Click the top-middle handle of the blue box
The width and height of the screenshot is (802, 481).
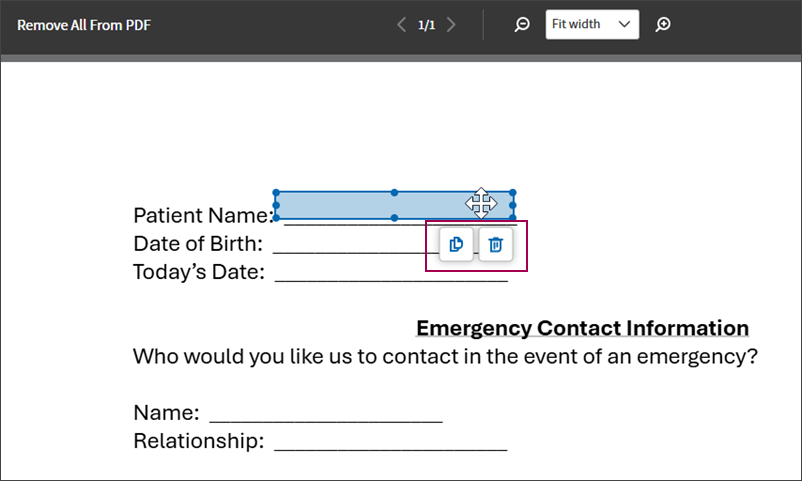[394, 192]
